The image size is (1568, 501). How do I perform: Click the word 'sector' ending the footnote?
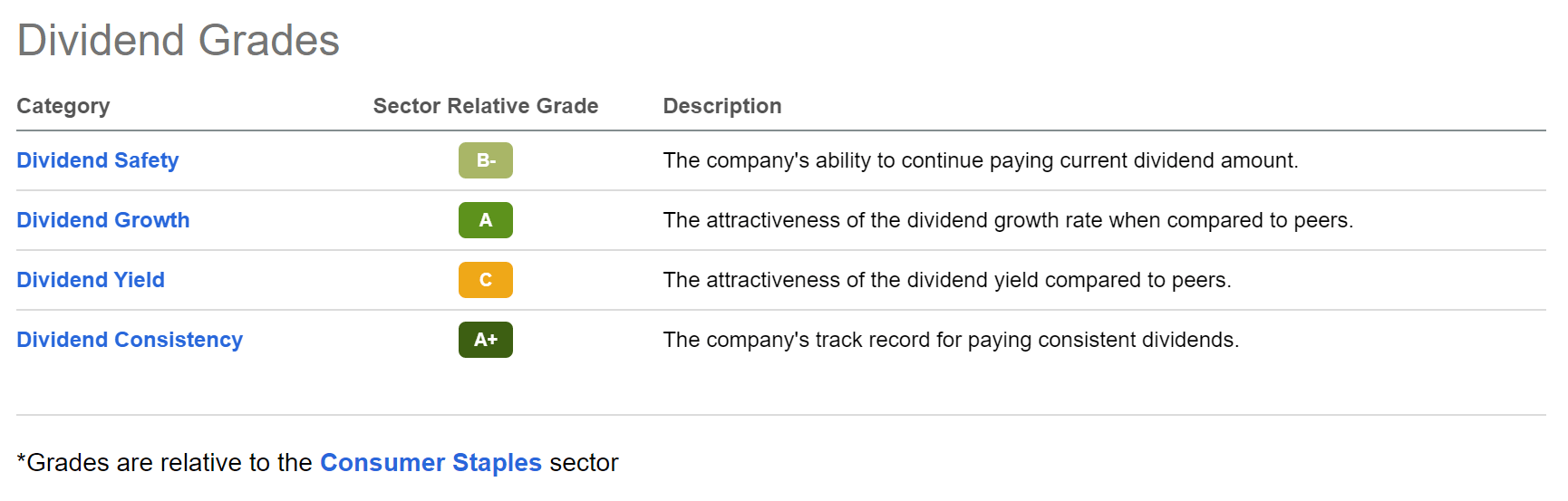(584, 463)
